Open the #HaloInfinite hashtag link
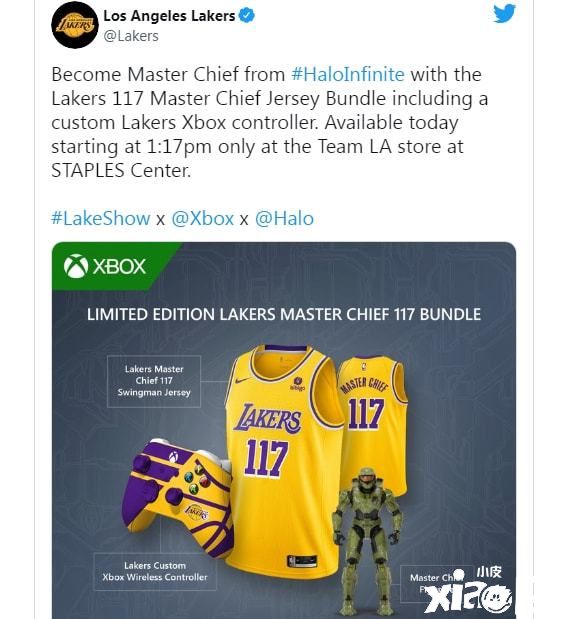 tap(348, 74)
